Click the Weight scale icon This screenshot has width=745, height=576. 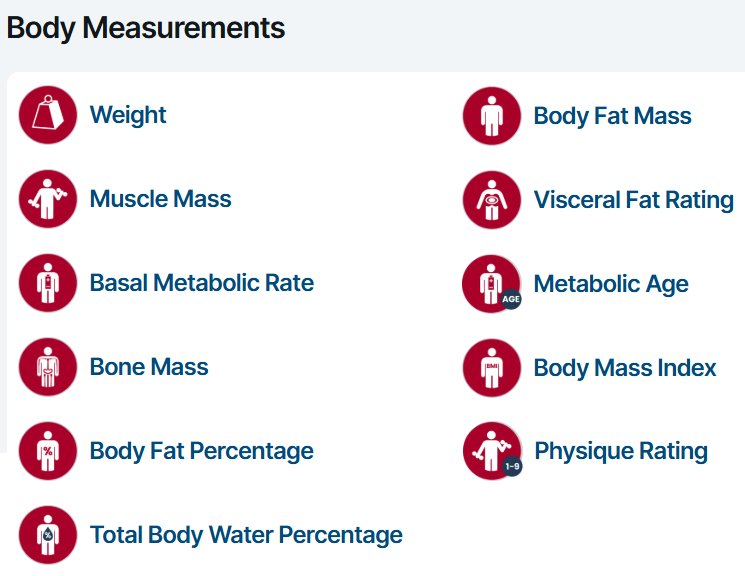tap(47, 115)
